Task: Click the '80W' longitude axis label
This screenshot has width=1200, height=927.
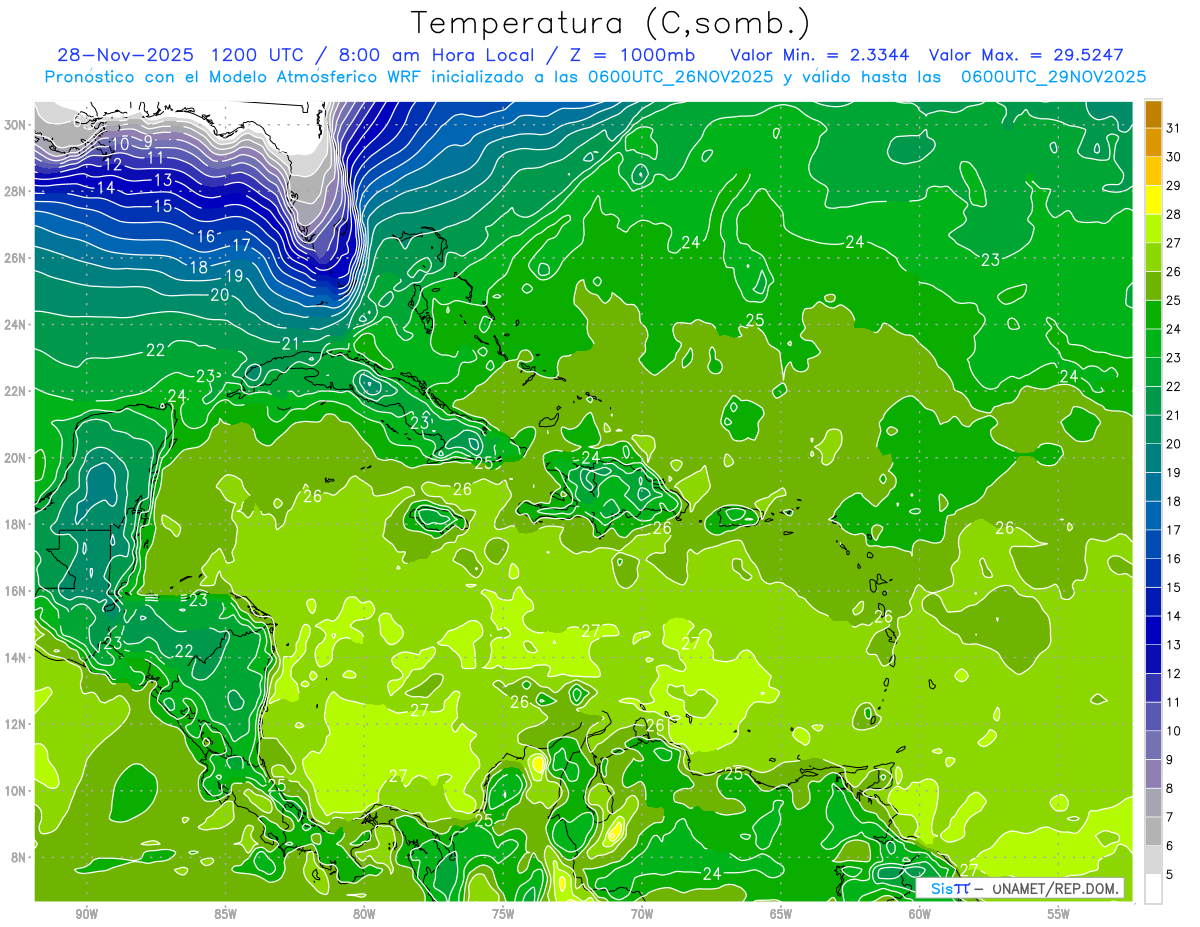Action: coord(364,914)
